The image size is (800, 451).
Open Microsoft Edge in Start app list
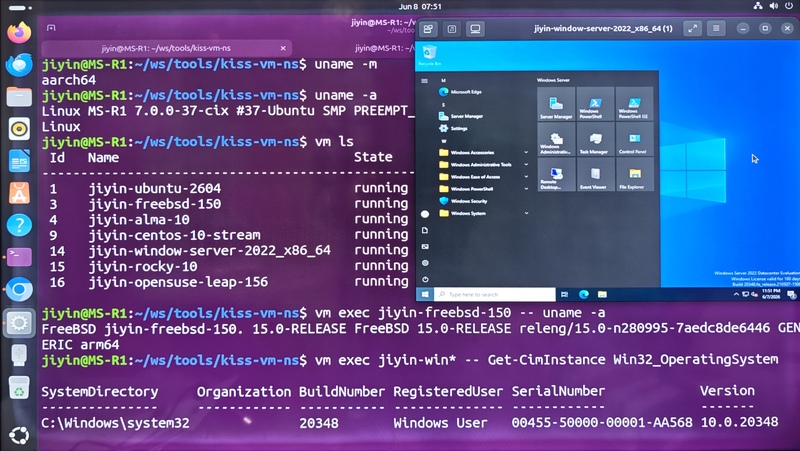coord(460,92)
